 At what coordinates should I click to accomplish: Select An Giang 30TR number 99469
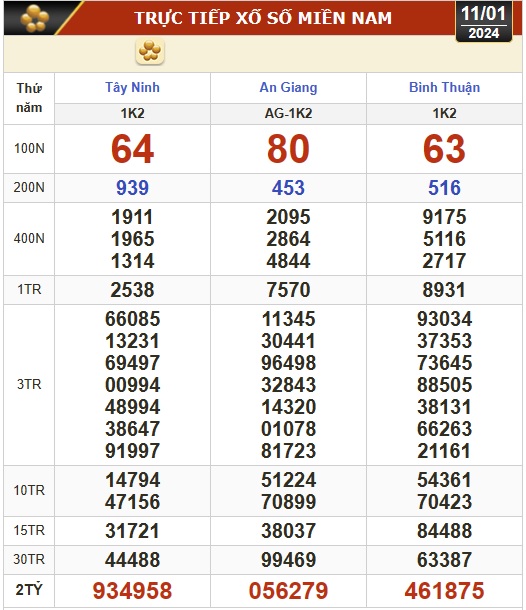click(288, 560)
